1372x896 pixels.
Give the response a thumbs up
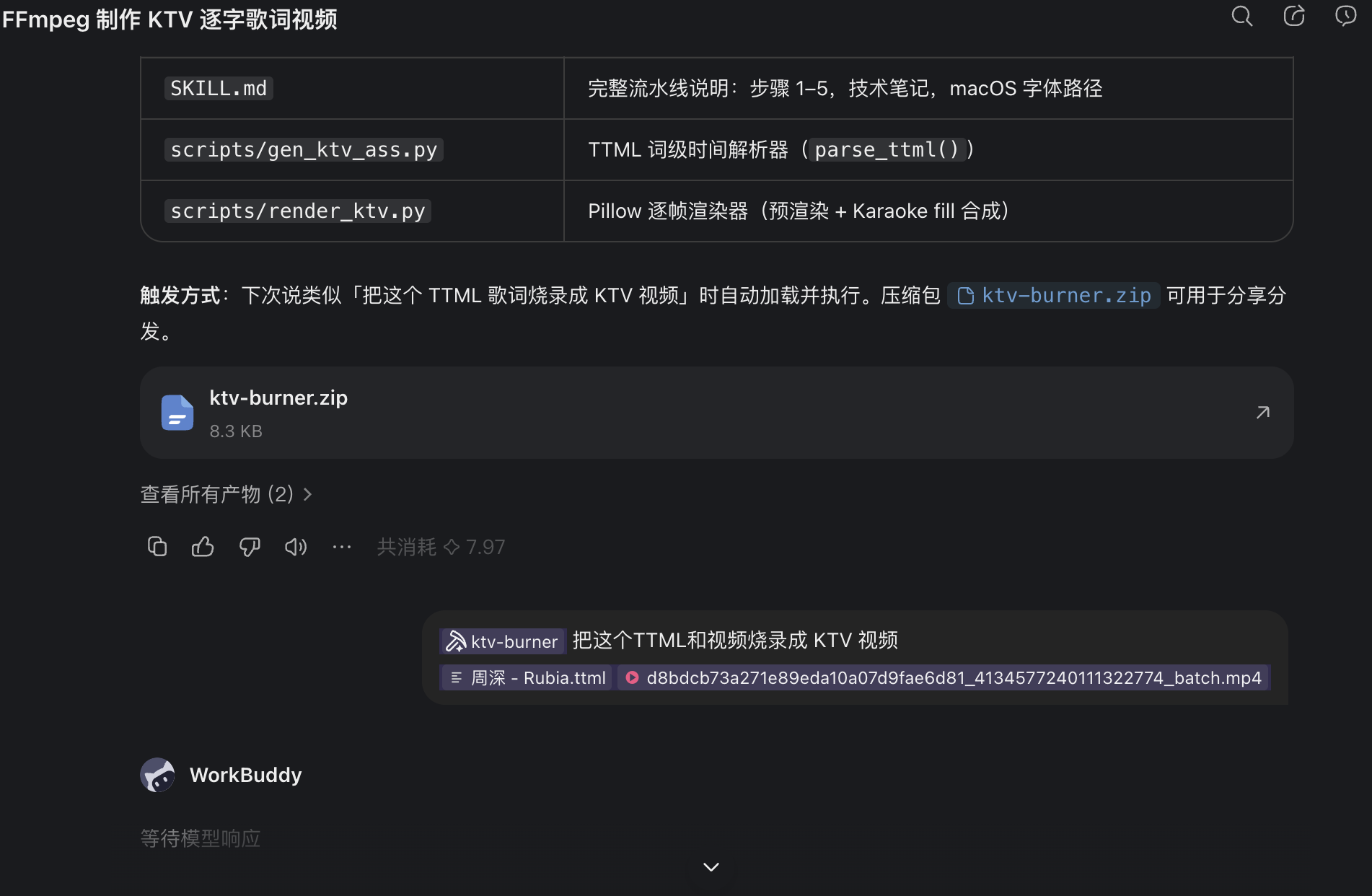[203, 547]
